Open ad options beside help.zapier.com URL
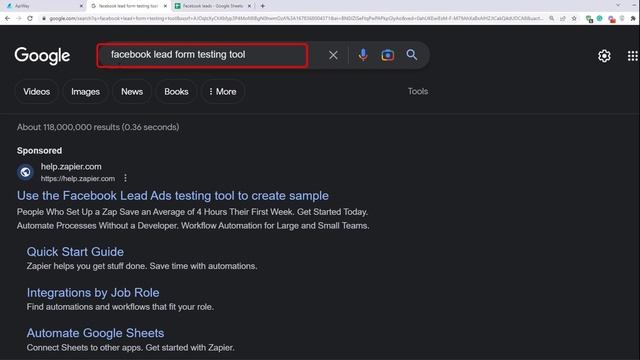640x360 pixels. coord(125,178)
